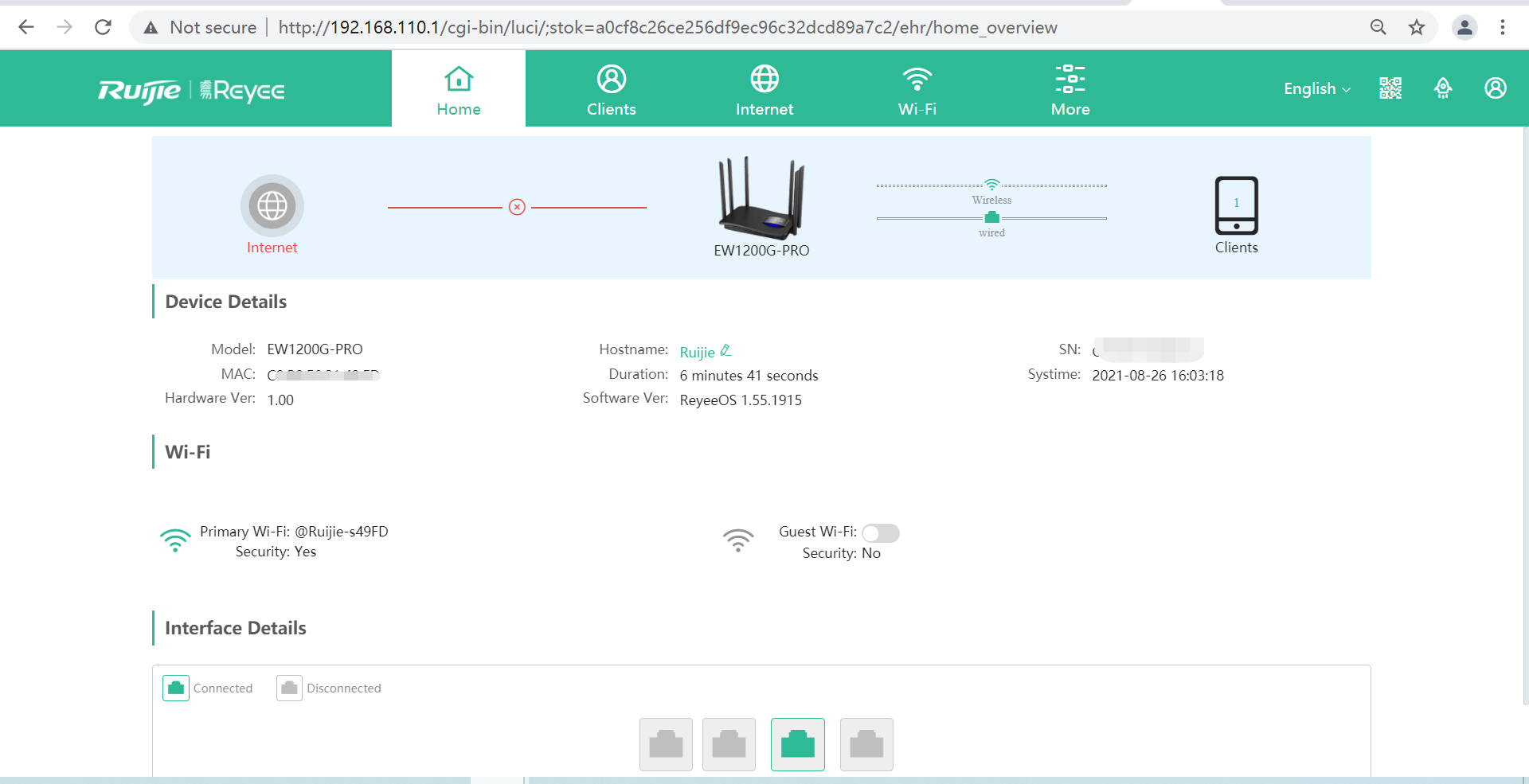
Task: Select the green connected port
Action: coord(798,744)
